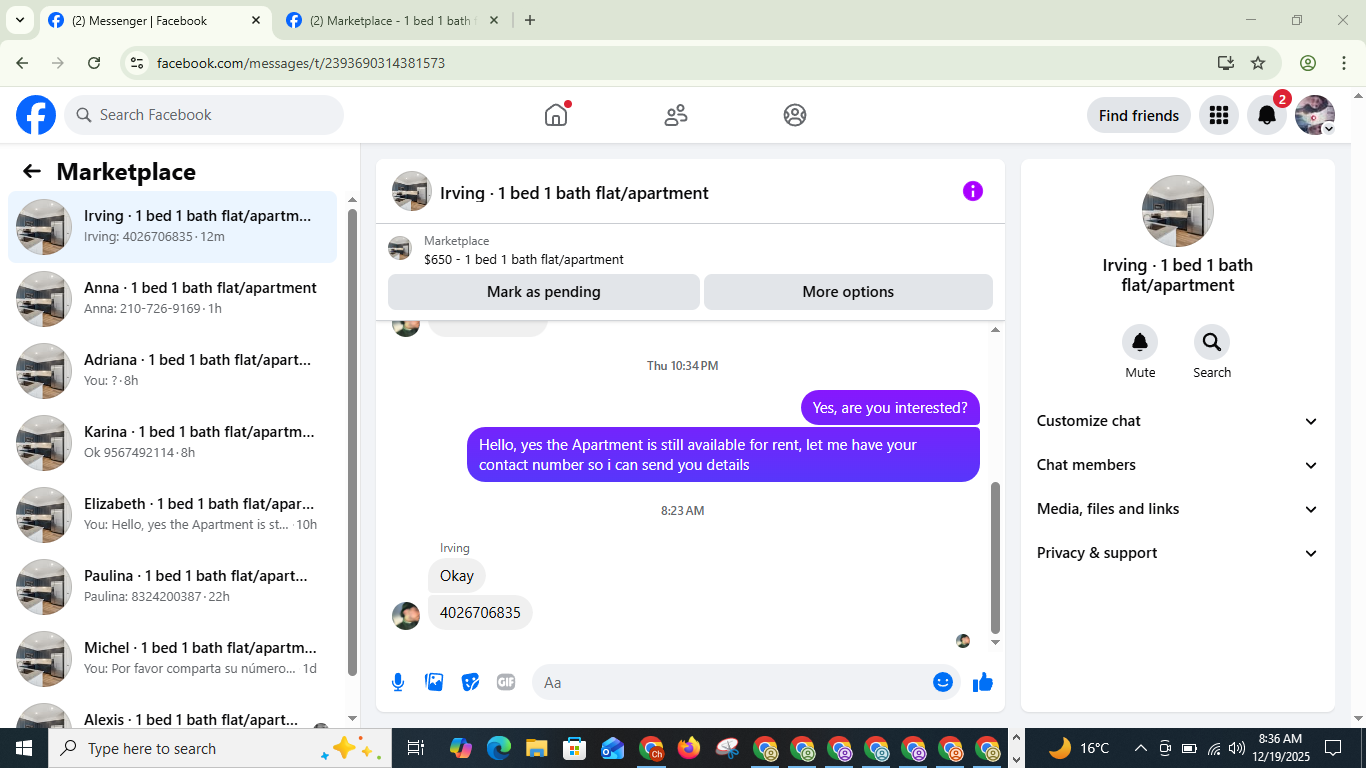The height and width of the screenshot is (768, 1366).
Task: Click the browser address bar URL
Action: point(301,63)
